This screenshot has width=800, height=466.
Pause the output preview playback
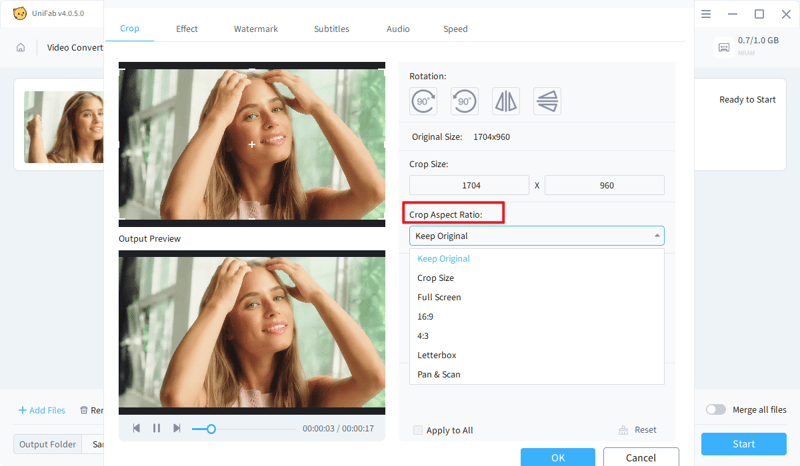157,428
